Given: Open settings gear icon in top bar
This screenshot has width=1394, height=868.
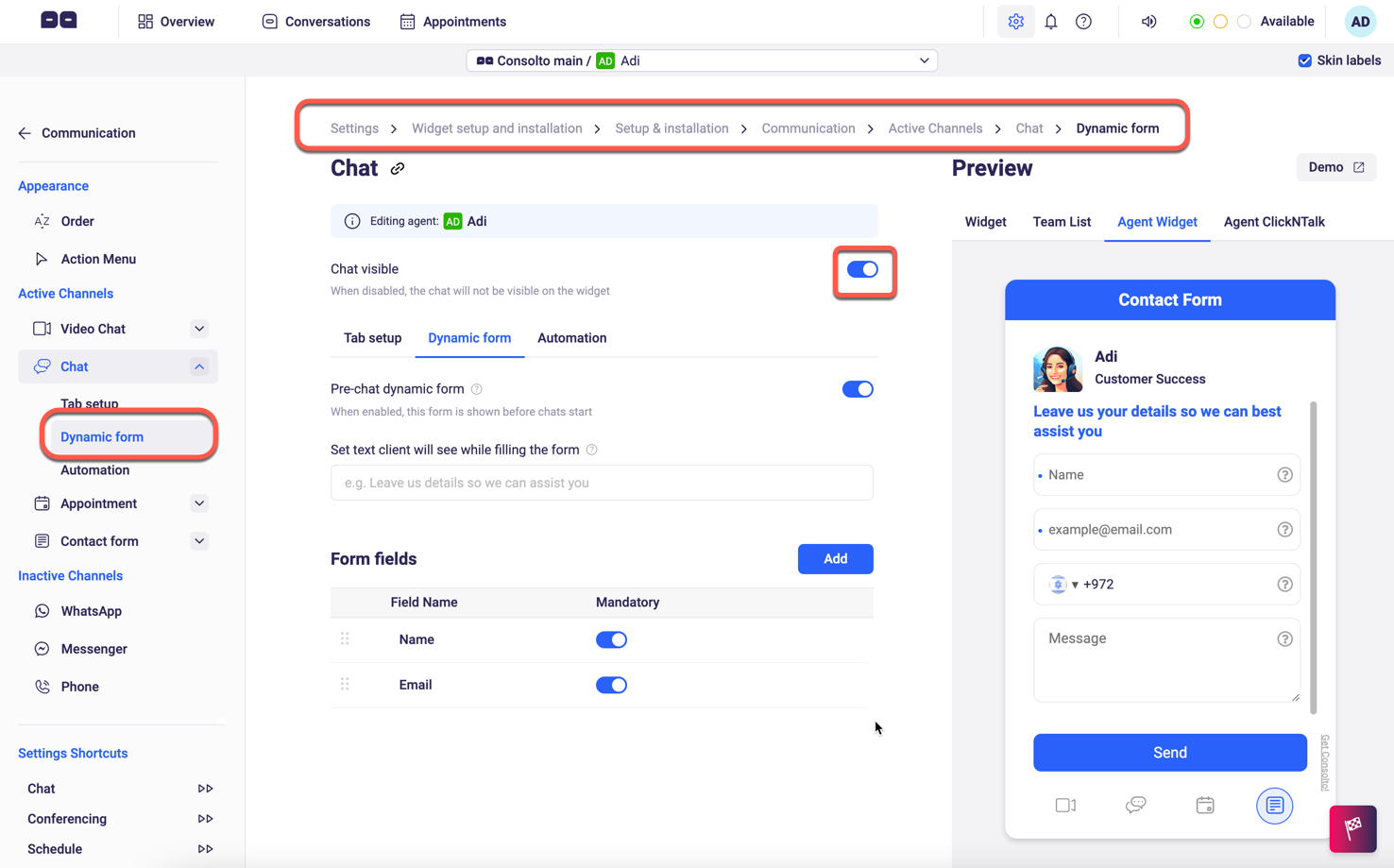Looking at the screenshot, I should click(x=1015, y=22).
